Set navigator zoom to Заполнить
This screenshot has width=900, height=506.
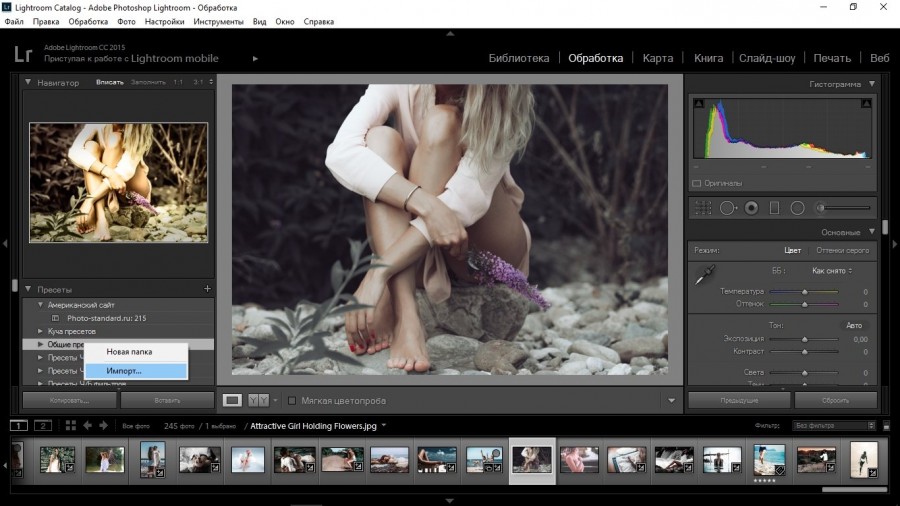(148, 82)
